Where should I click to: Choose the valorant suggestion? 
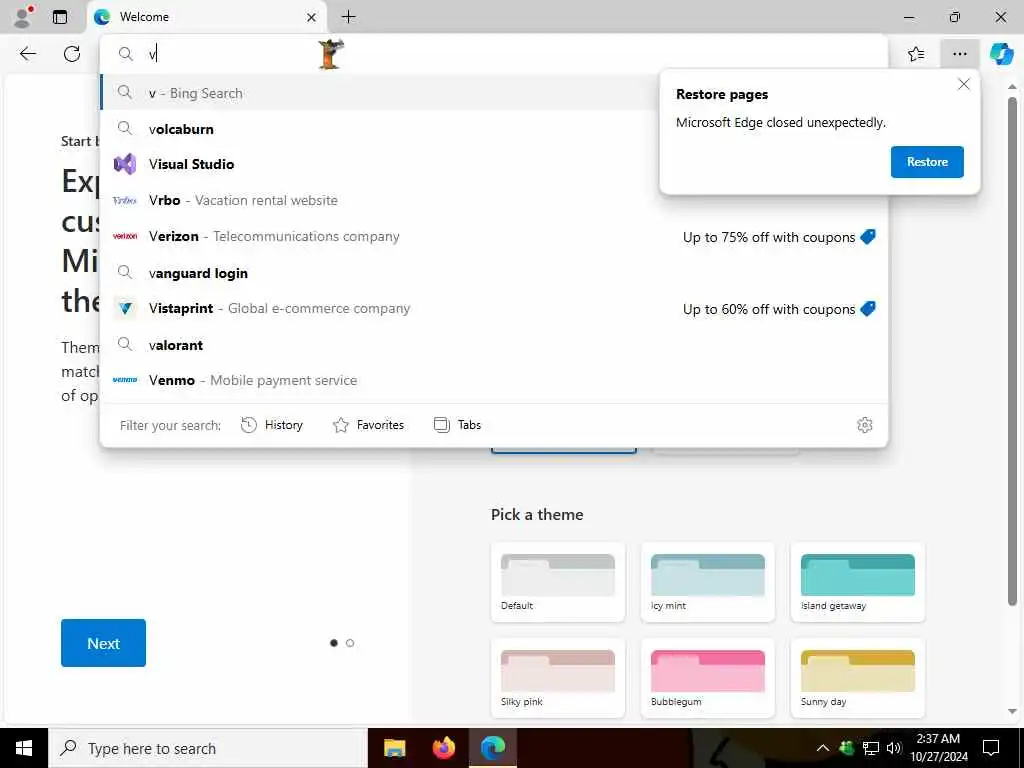(x=494, y=344)
